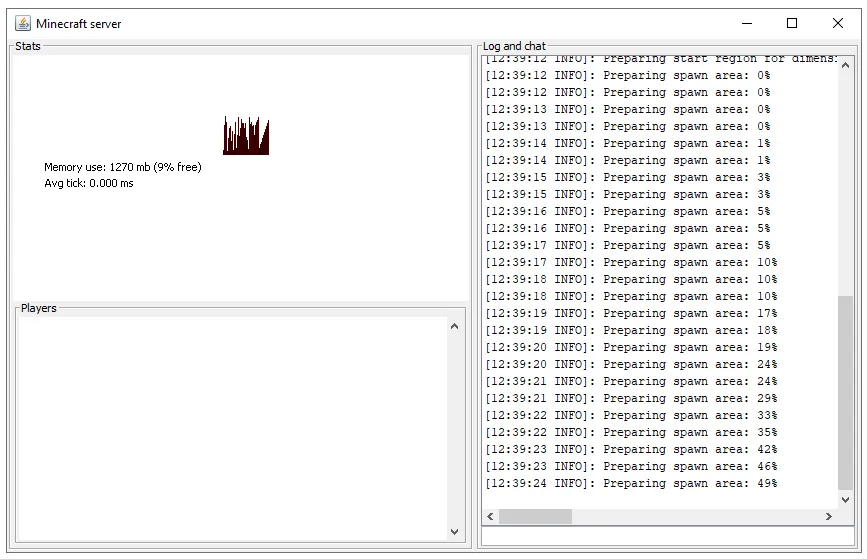Close the Minecraft server window
This screenshot has width=867, height=559.
(838, 23)
